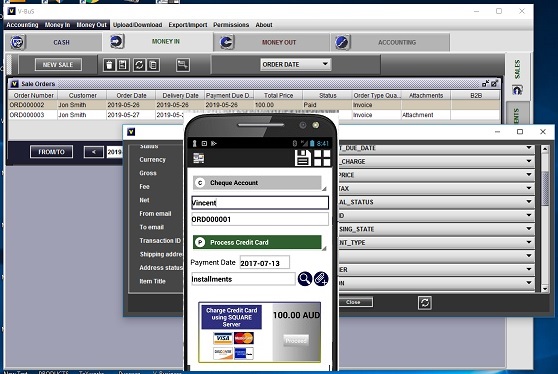This screenshot has width=558, height=374.
Task: Click the copy document icon in toolbar
Action: [153, 65]
